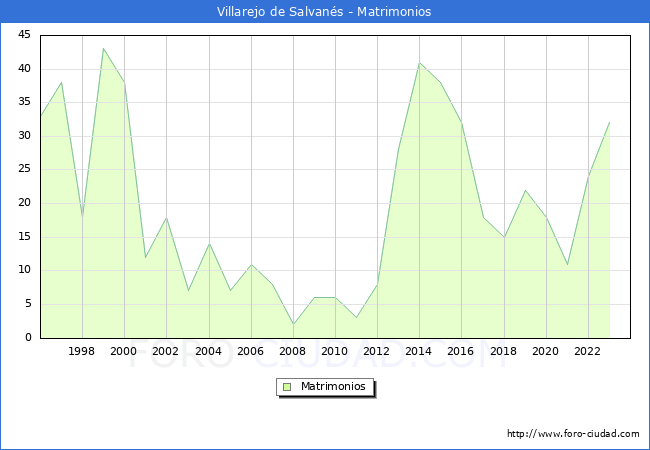Select the 2016 x-axis label
This screenshot has width=650, height=450.
tap(461, 352)
